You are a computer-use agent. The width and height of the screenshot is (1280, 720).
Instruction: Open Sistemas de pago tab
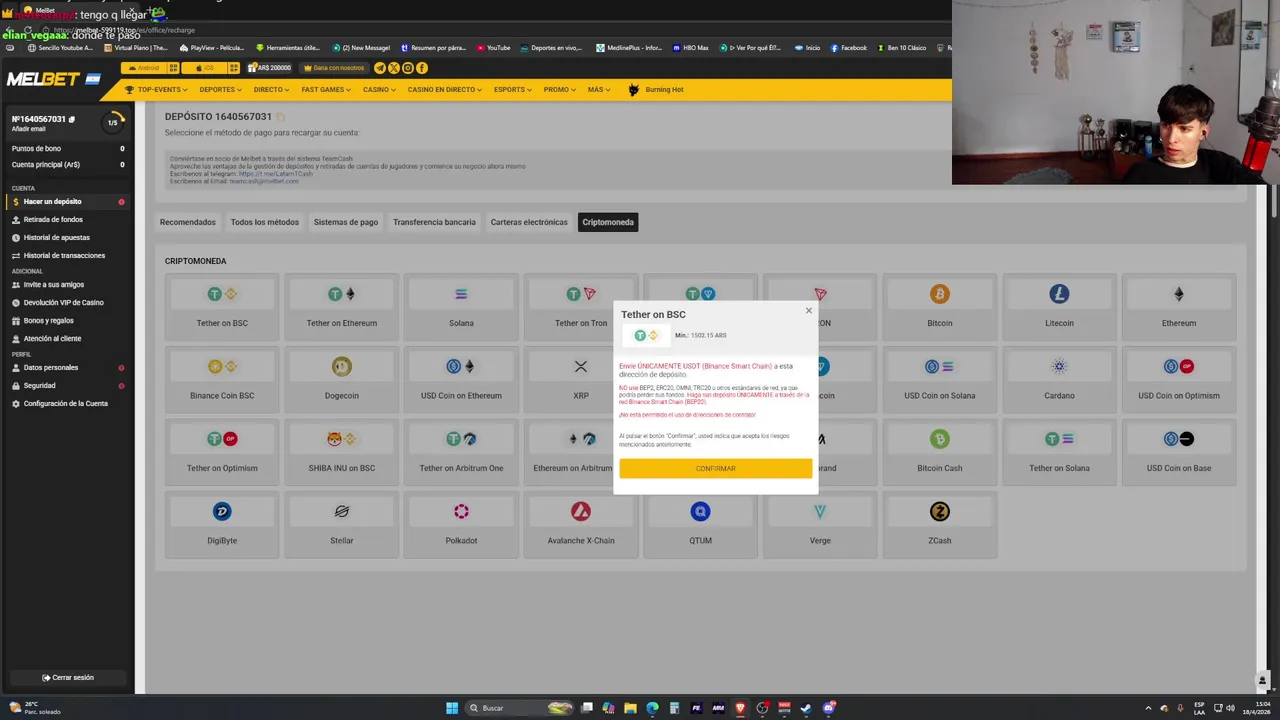(x=346, y=222)
